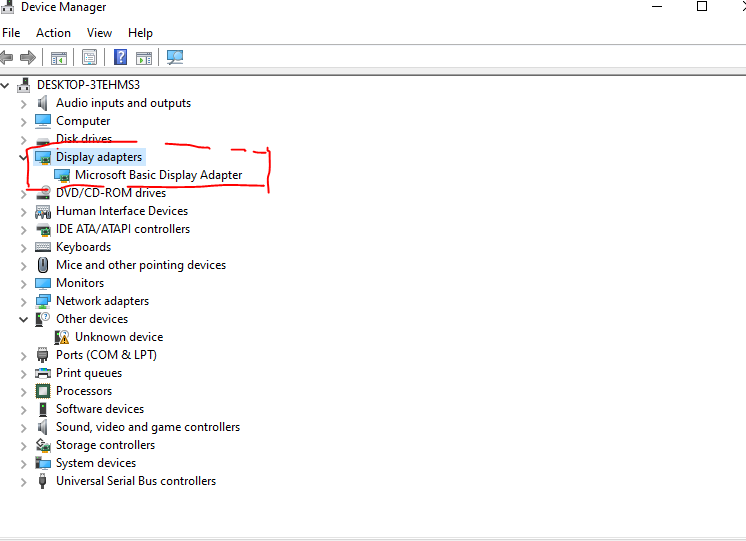The image size is (746, 541).
Task: Open the Help menu
Action: [x=140, y=33]
